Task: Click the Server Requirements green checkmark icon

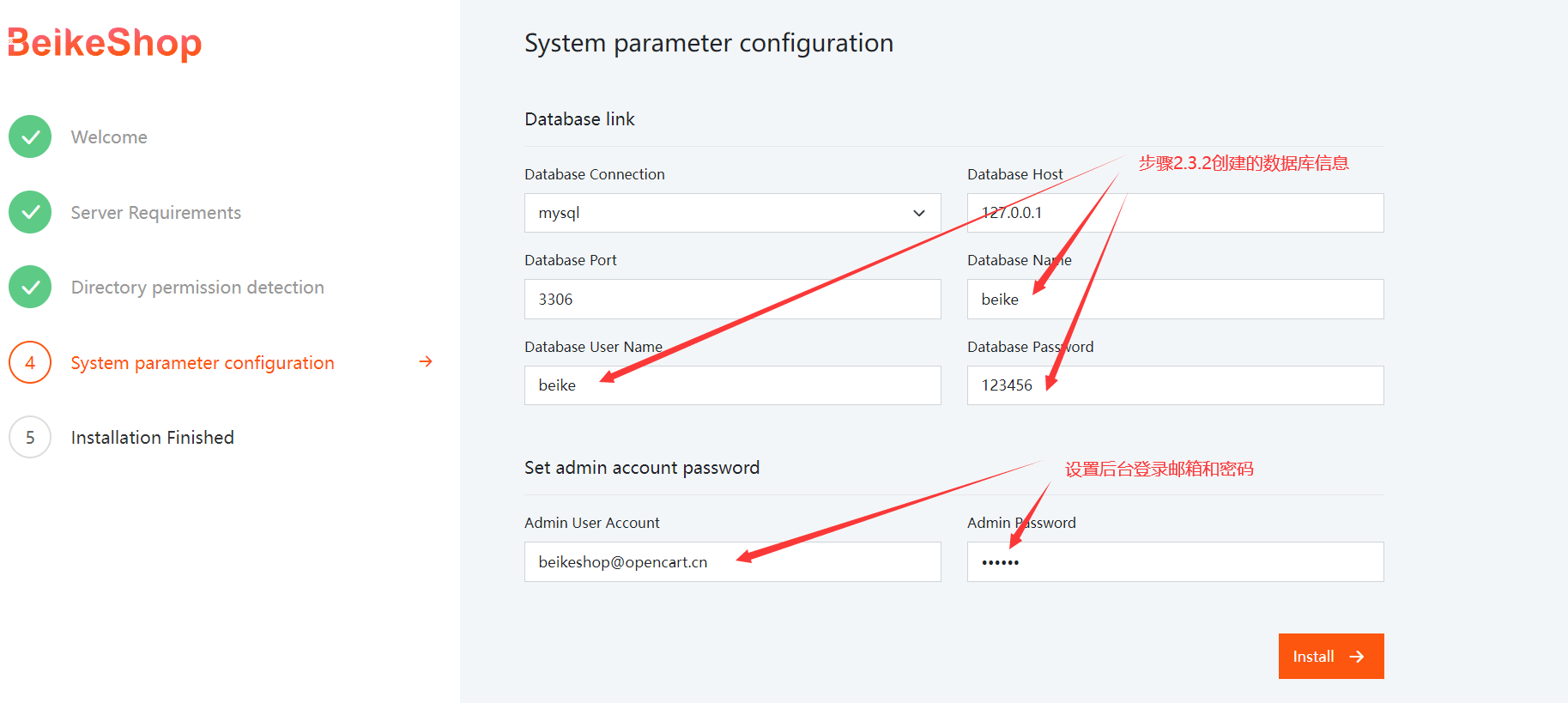Action: tap(30, 212)
